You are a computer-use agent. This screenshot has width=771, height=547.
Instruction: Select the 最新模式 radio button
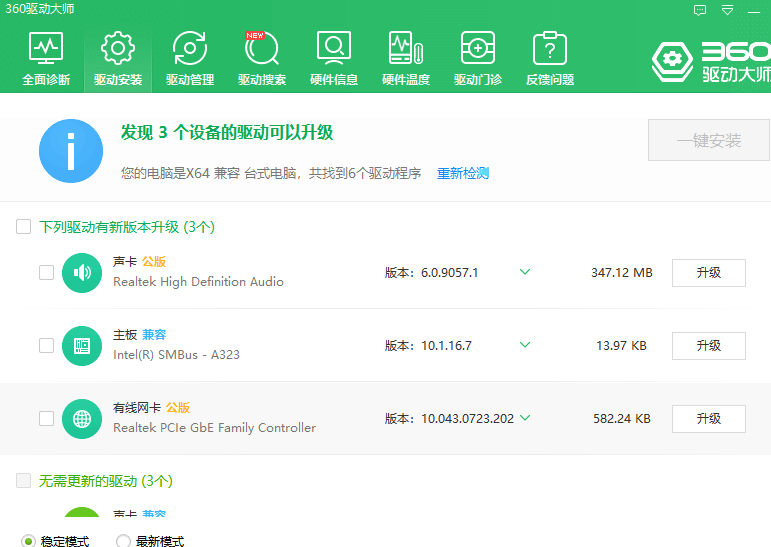coord(124,541)
